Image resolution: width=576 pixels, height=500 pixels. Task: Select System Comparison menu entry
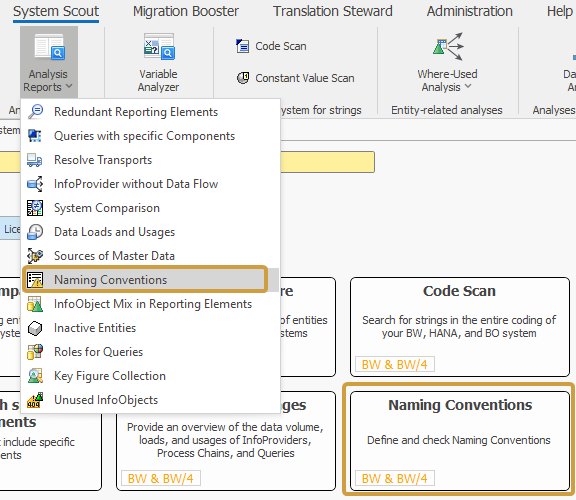pos(150,208)
